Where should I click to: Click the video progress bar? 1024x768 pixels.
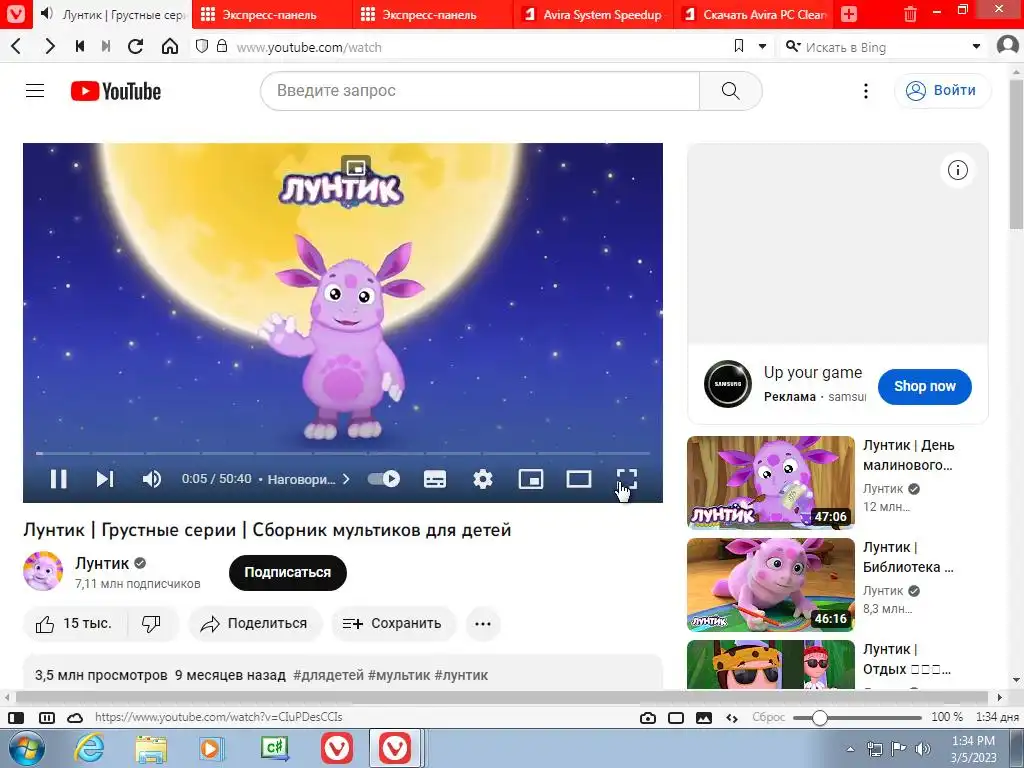343,453
